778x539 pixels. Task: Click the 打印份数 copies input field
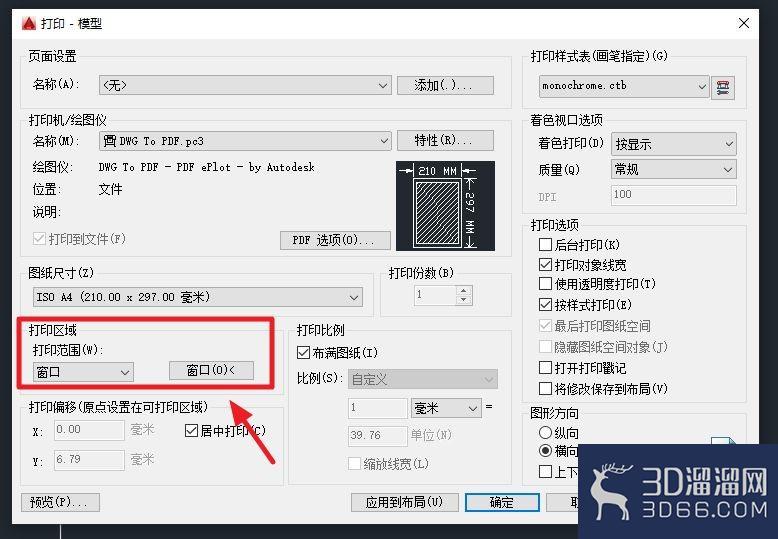tap(435, 295)
